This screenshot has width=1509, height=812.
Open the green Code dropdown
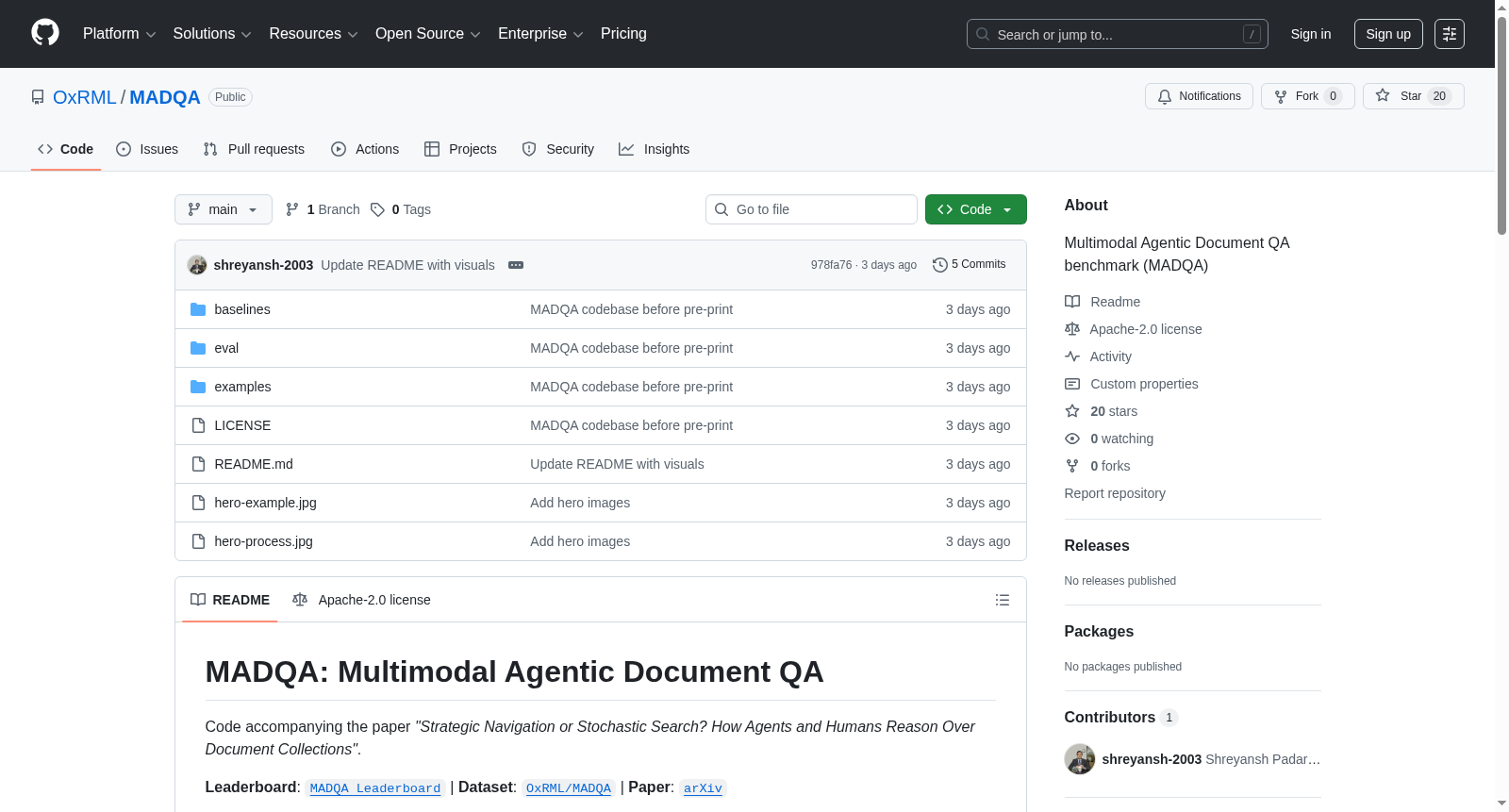(x=976, y=209)
